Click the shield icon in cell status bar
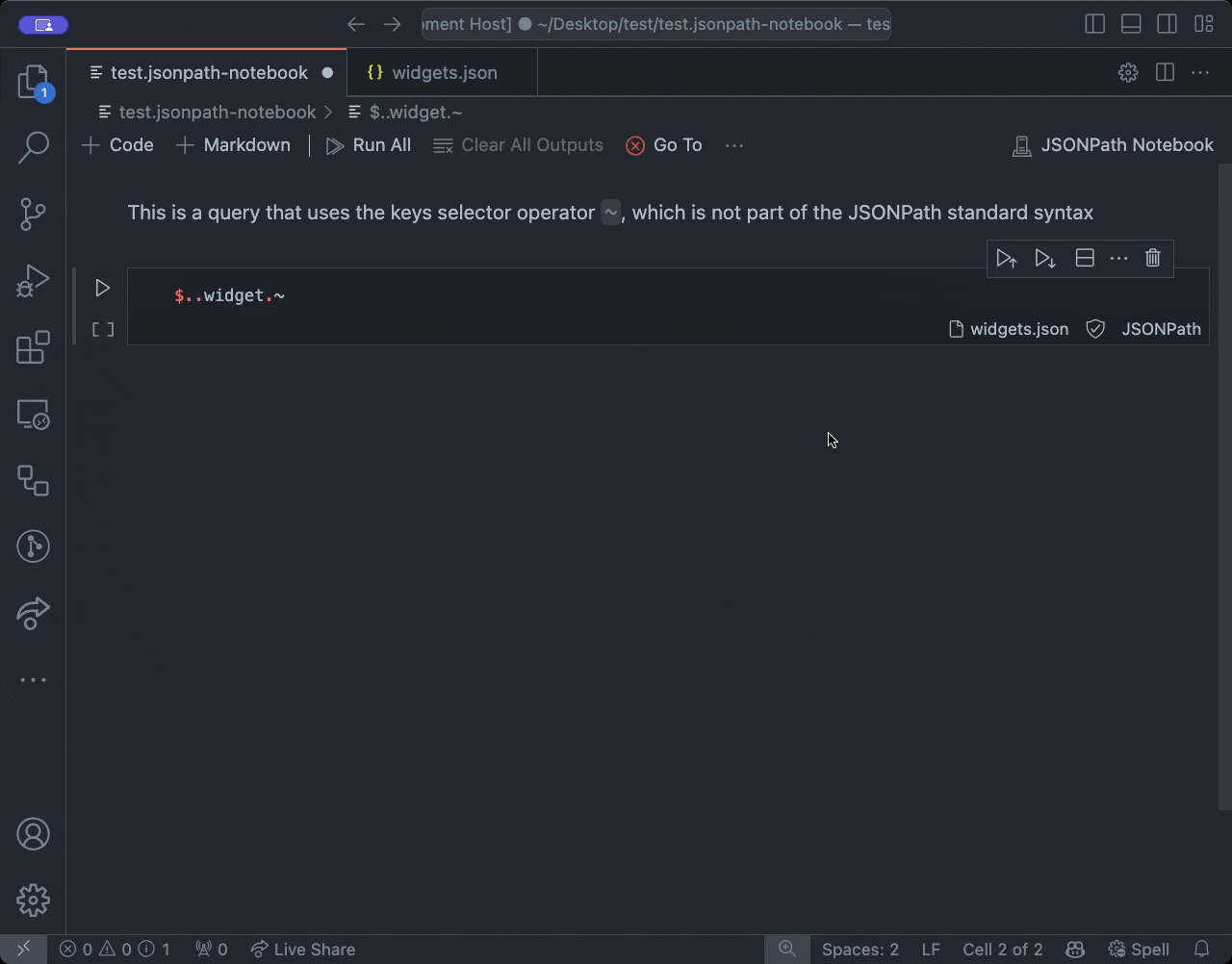Viewport: 1232px width, 964px height. pyautogui.click(x=1095, y=329)
